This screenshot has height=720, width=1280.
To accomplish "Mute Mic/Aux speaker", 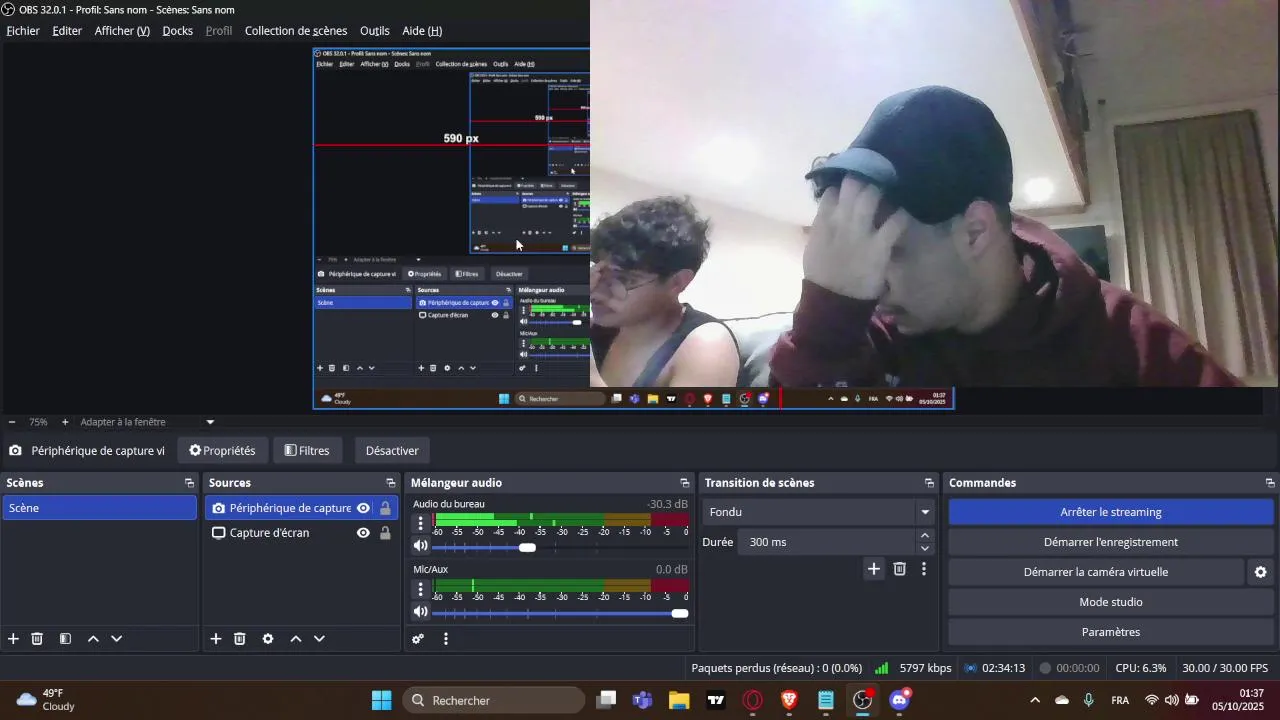I will pyautogui.click(x=421, y=612).
